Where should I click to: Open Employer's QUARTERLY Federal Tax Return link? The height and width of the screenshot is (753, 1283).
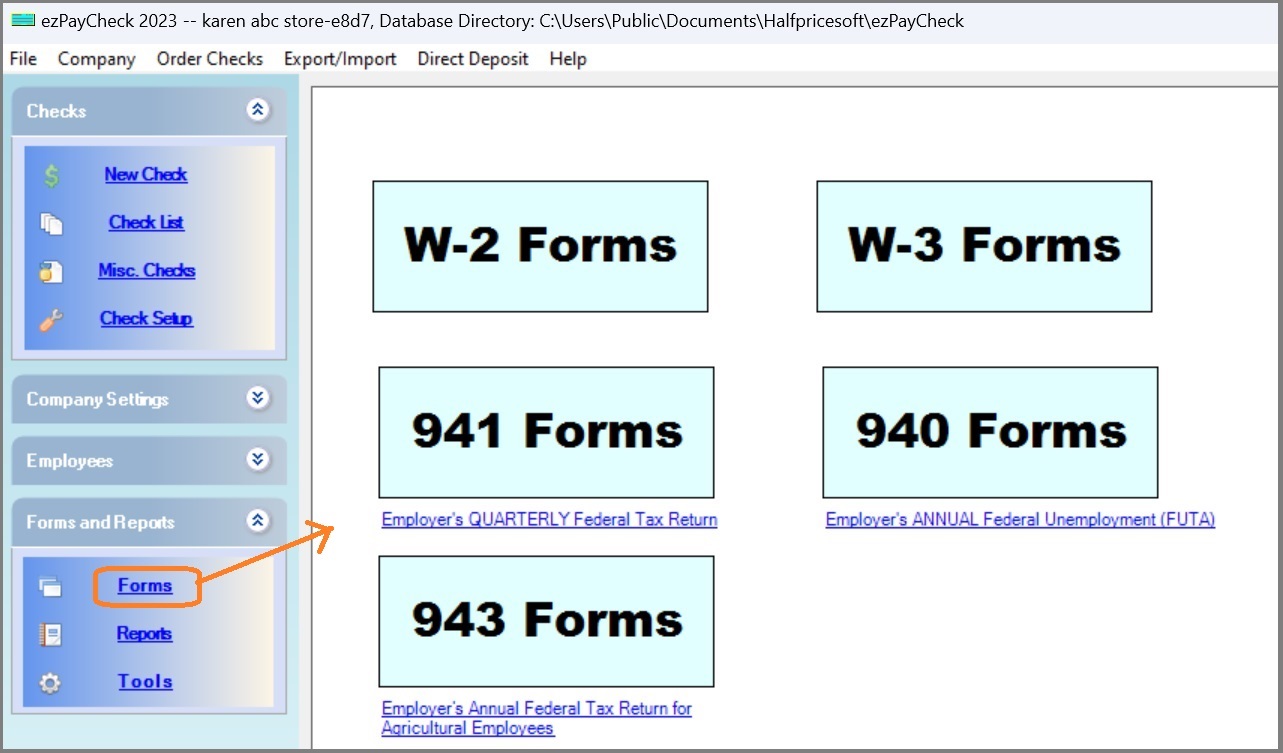pos(549,519)
